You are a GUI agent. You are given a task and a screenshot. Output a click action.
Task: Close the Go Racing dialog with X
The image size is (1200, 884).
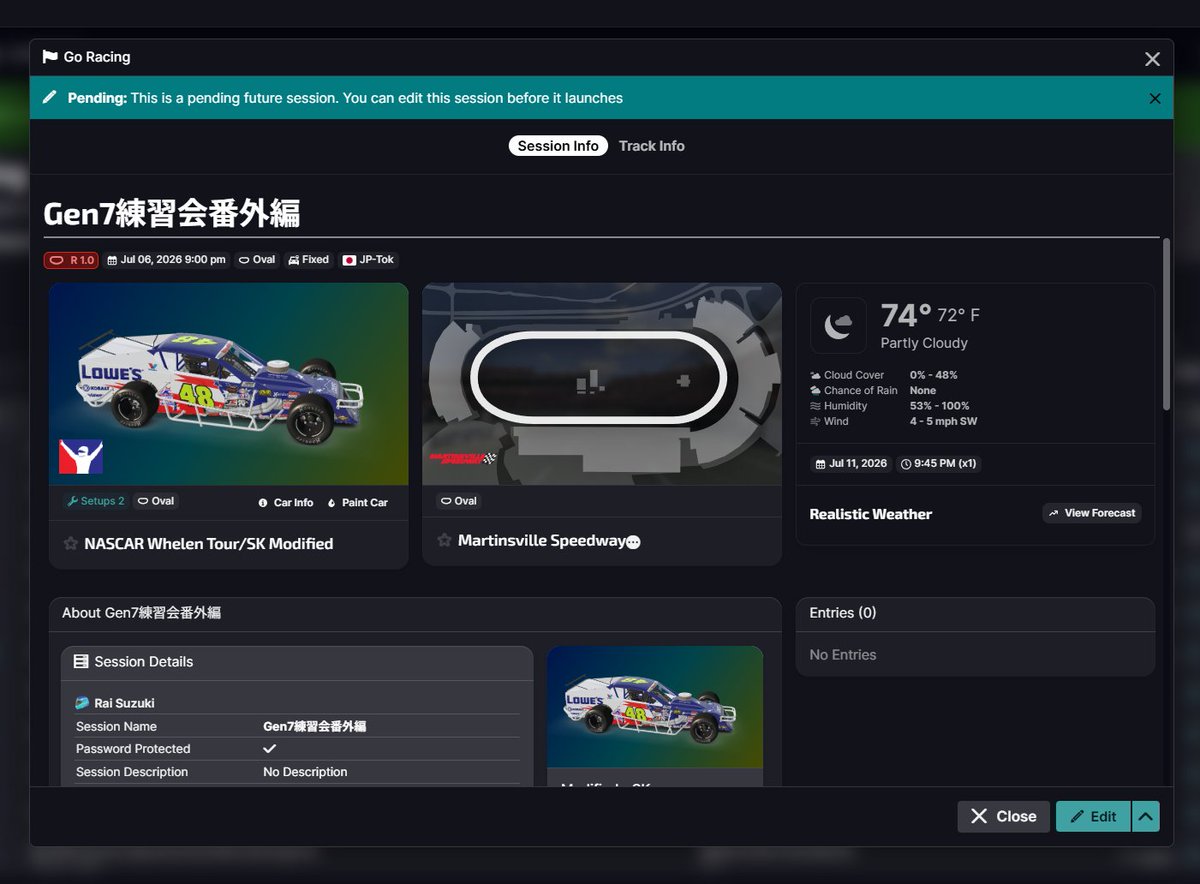click(x=1152, y=59)
